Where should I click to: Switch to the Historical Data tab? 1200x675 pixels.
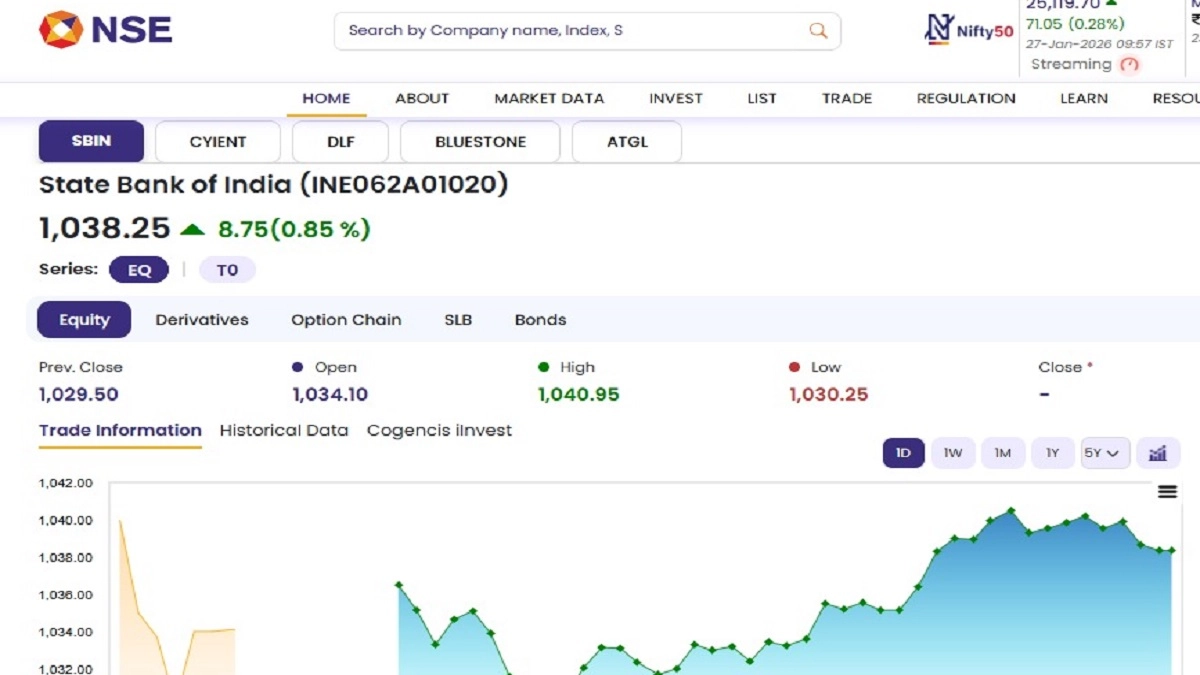tap(284, 430)
